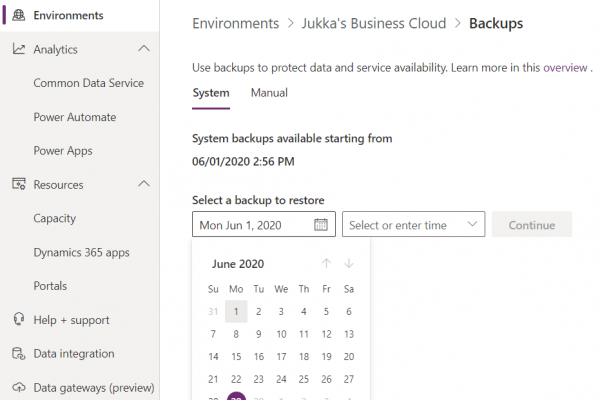This screenshot has height=400, width=600.
Task: Go to Environments breadcrumb
Action: click(x=236, y=24)
